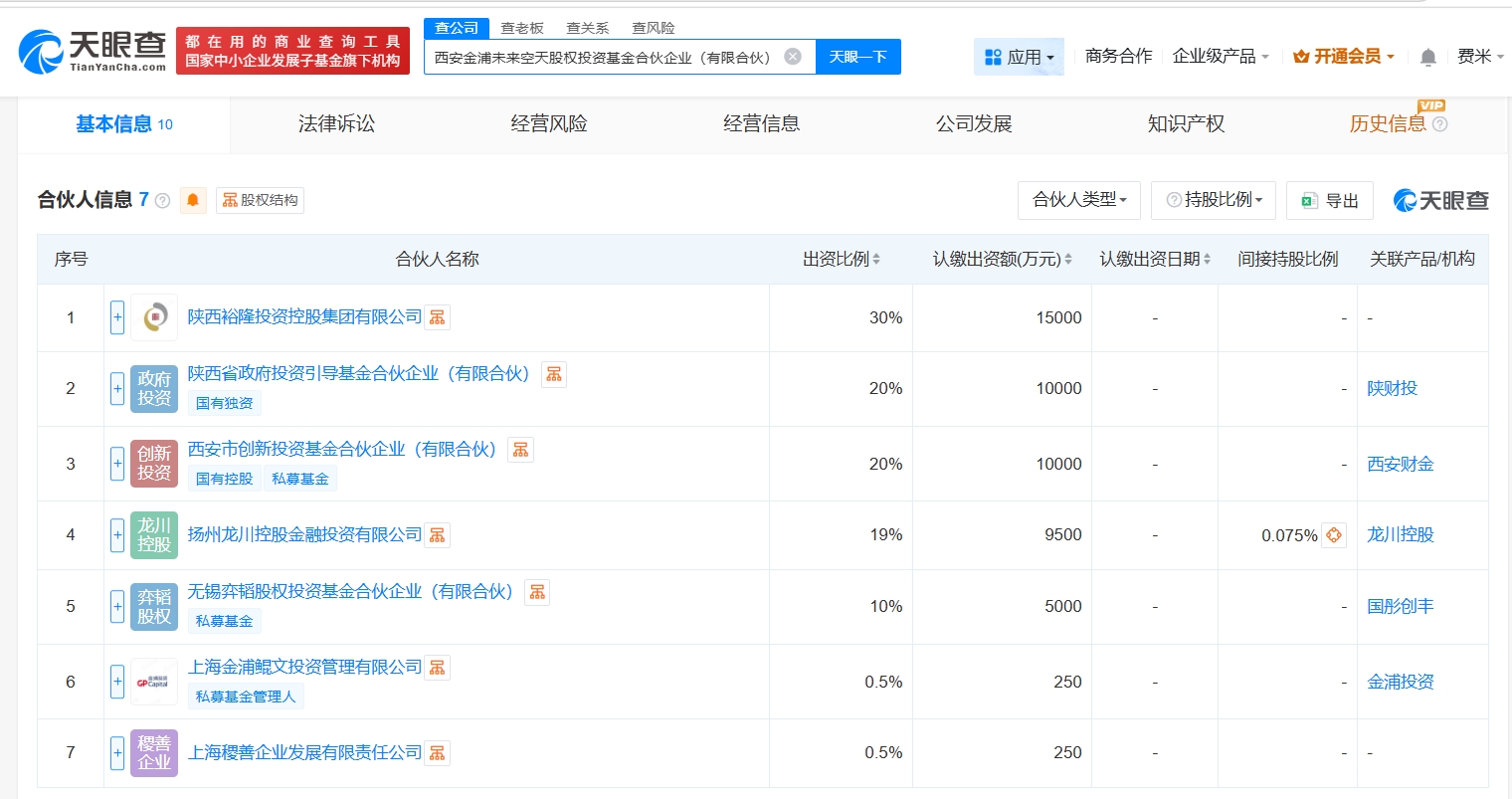Open the 持股比例 filter dropdown
Screen dimensions: 1512x799
[1214, 200]
